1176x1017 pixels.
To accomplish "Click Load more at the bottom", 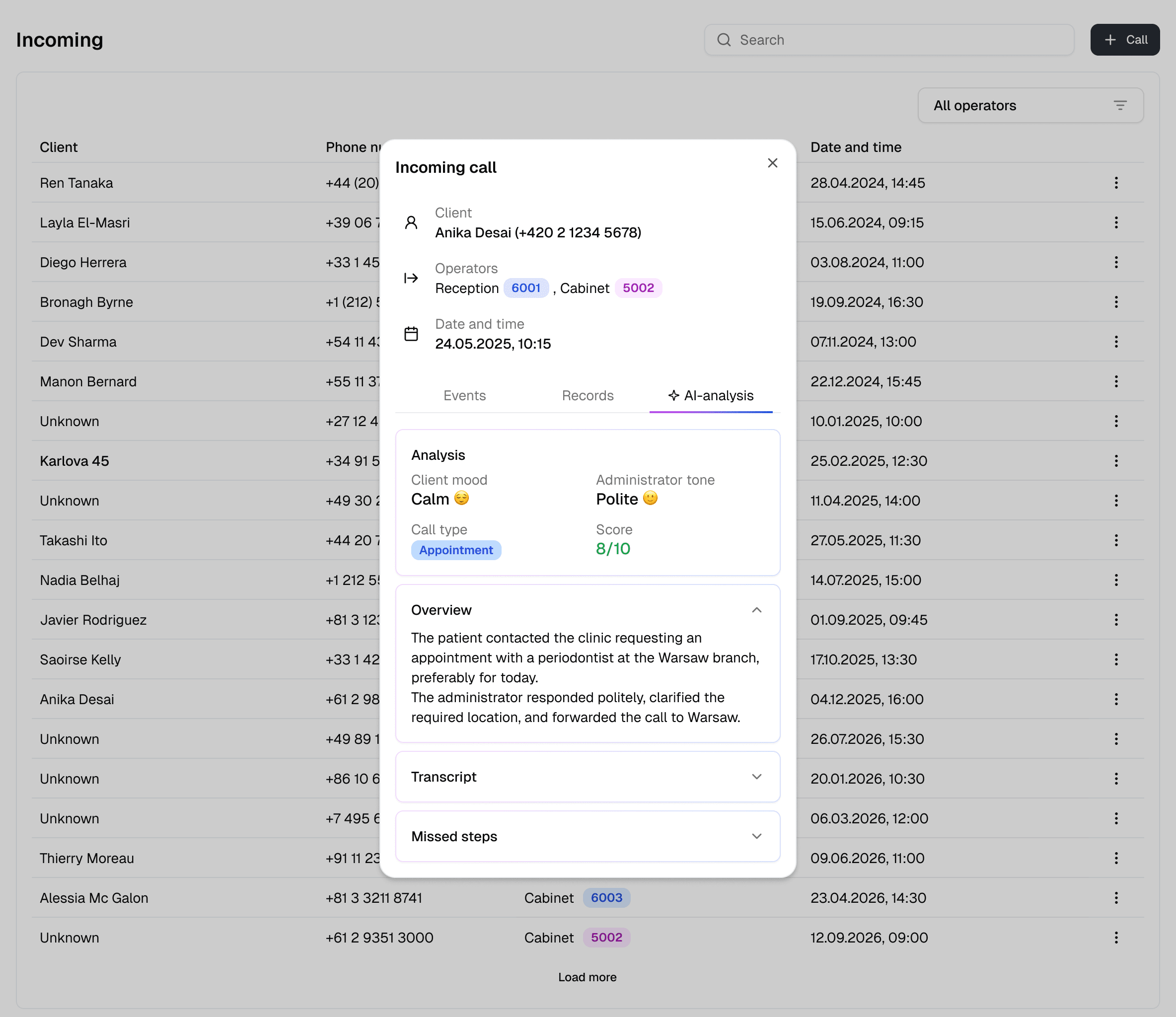I will pyautogui.click(x=587, y=977).
